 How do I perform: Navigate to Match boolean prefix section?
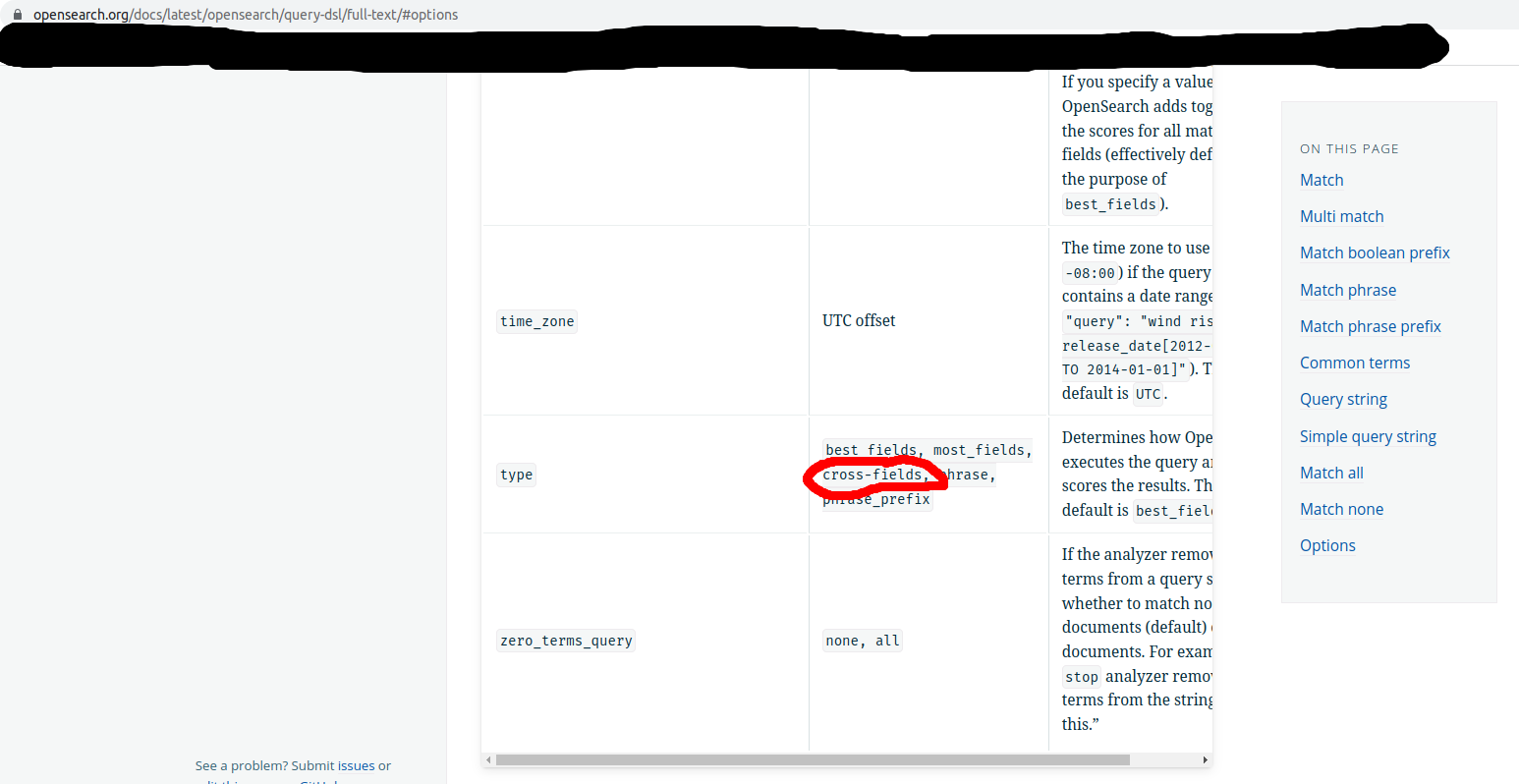[1374, 252]
